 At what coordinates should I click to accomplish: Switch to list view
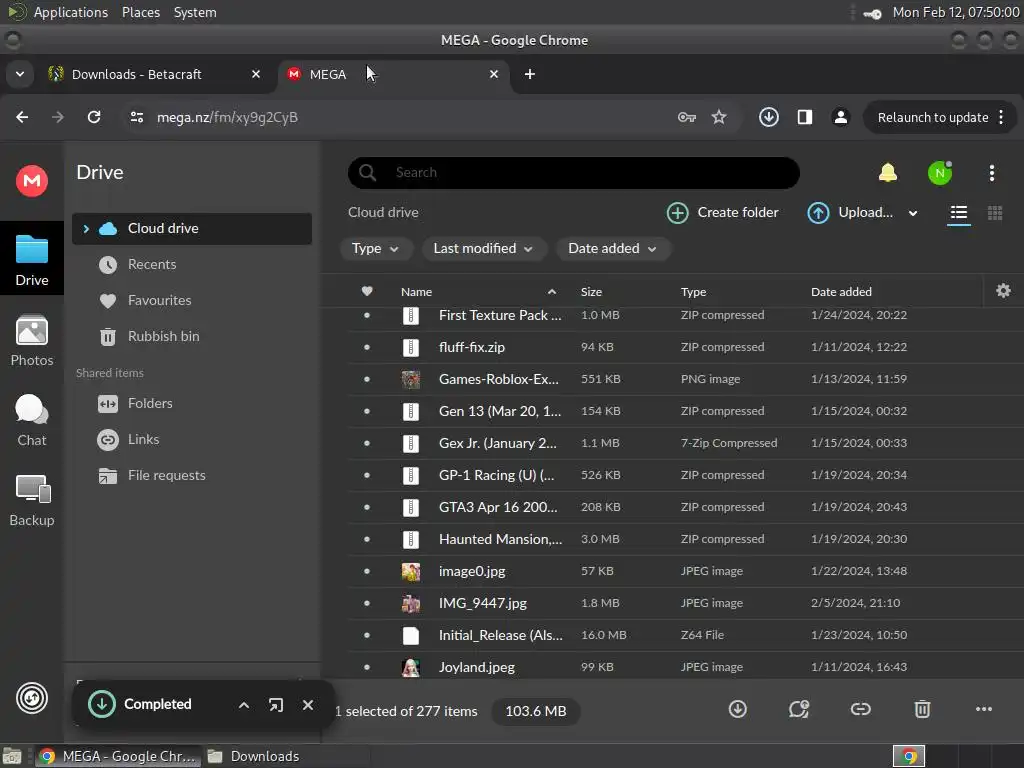click(x=959, y=213)
